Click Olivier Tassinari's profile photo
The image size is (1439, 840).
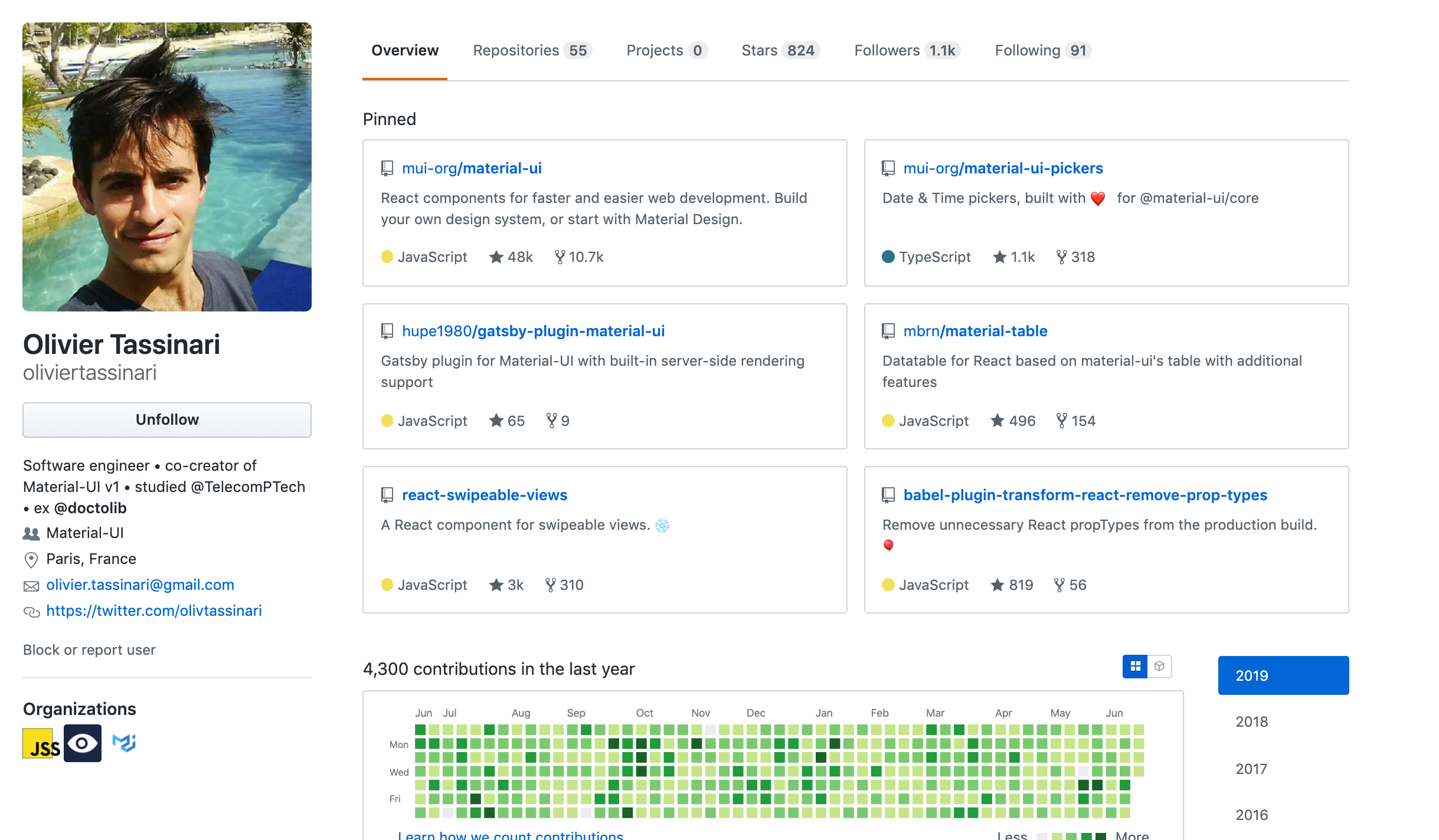point(167,167)
